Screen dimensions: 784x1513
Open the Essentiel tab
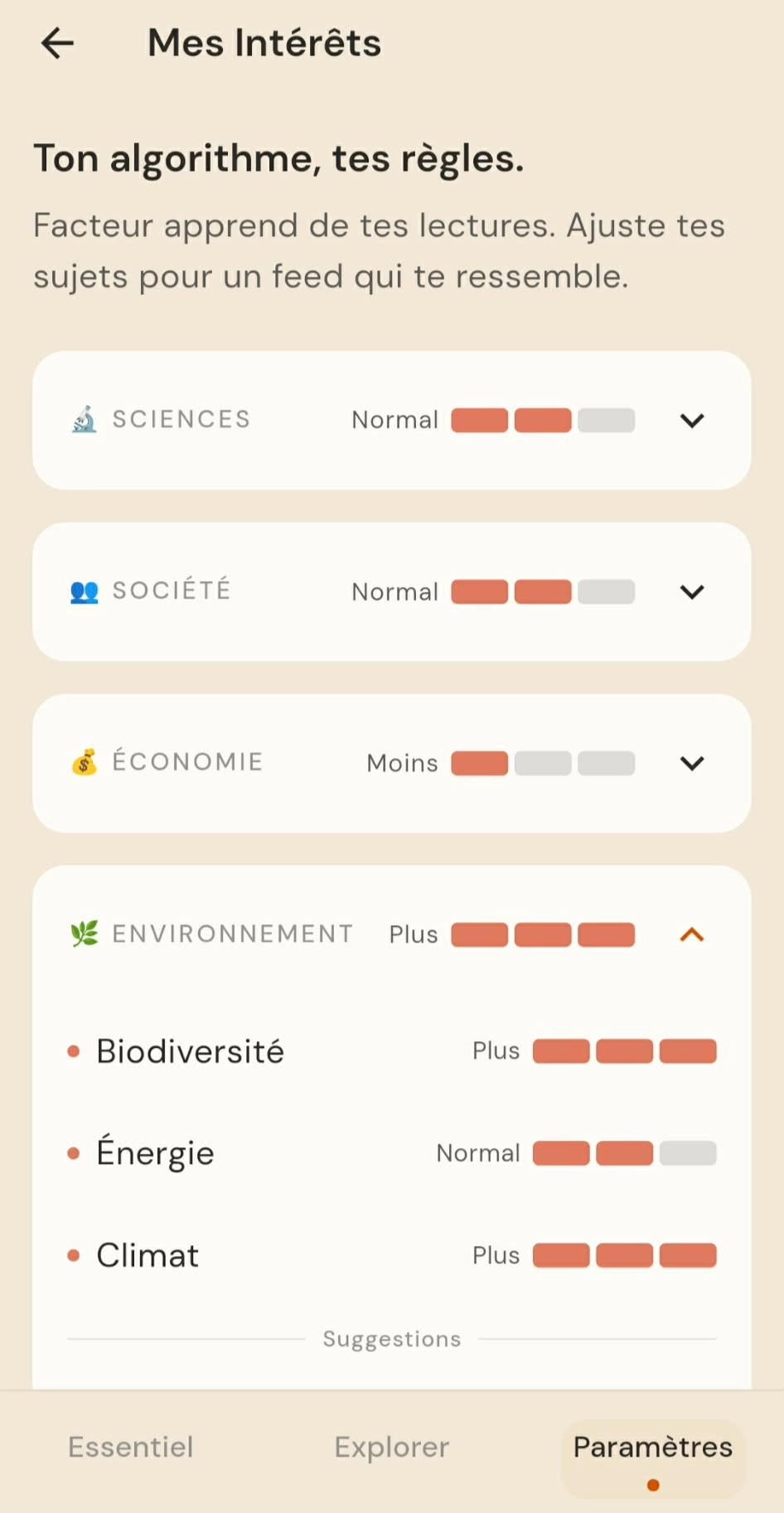131,1448
